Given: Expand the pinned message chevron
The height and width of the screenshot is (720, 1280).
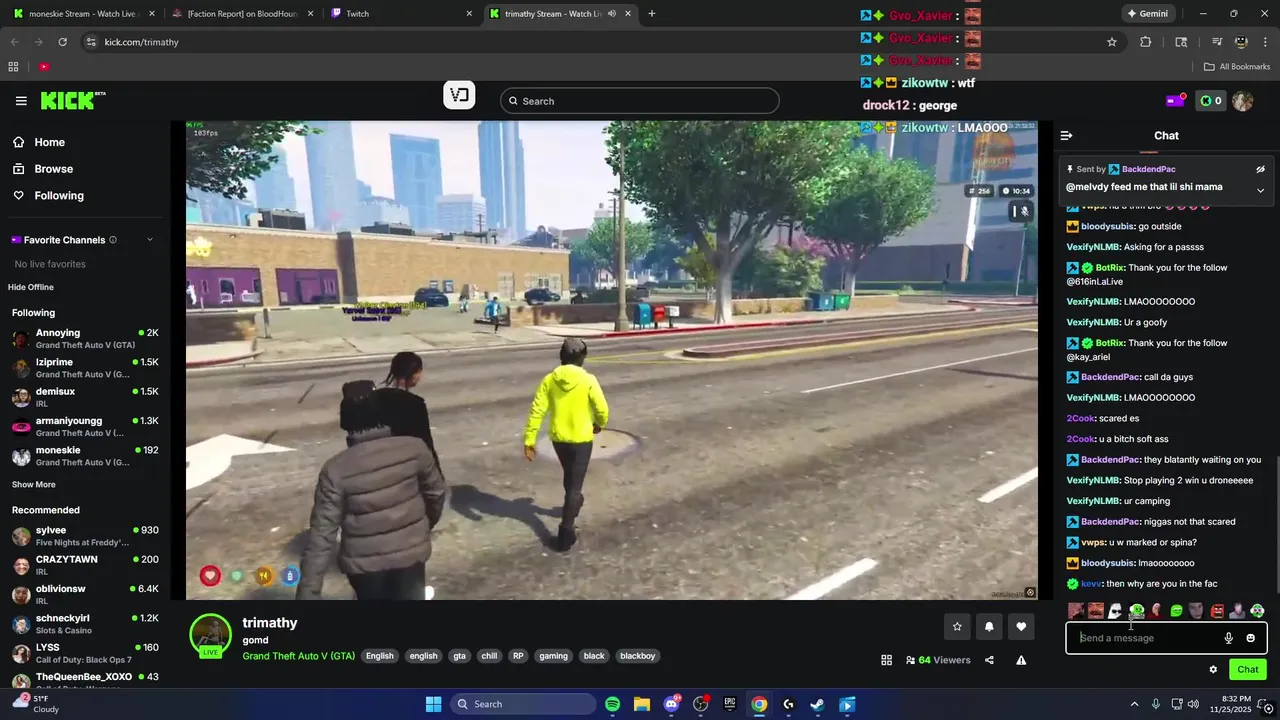Looking at the screenshot, I should [x=1260, y=190].
